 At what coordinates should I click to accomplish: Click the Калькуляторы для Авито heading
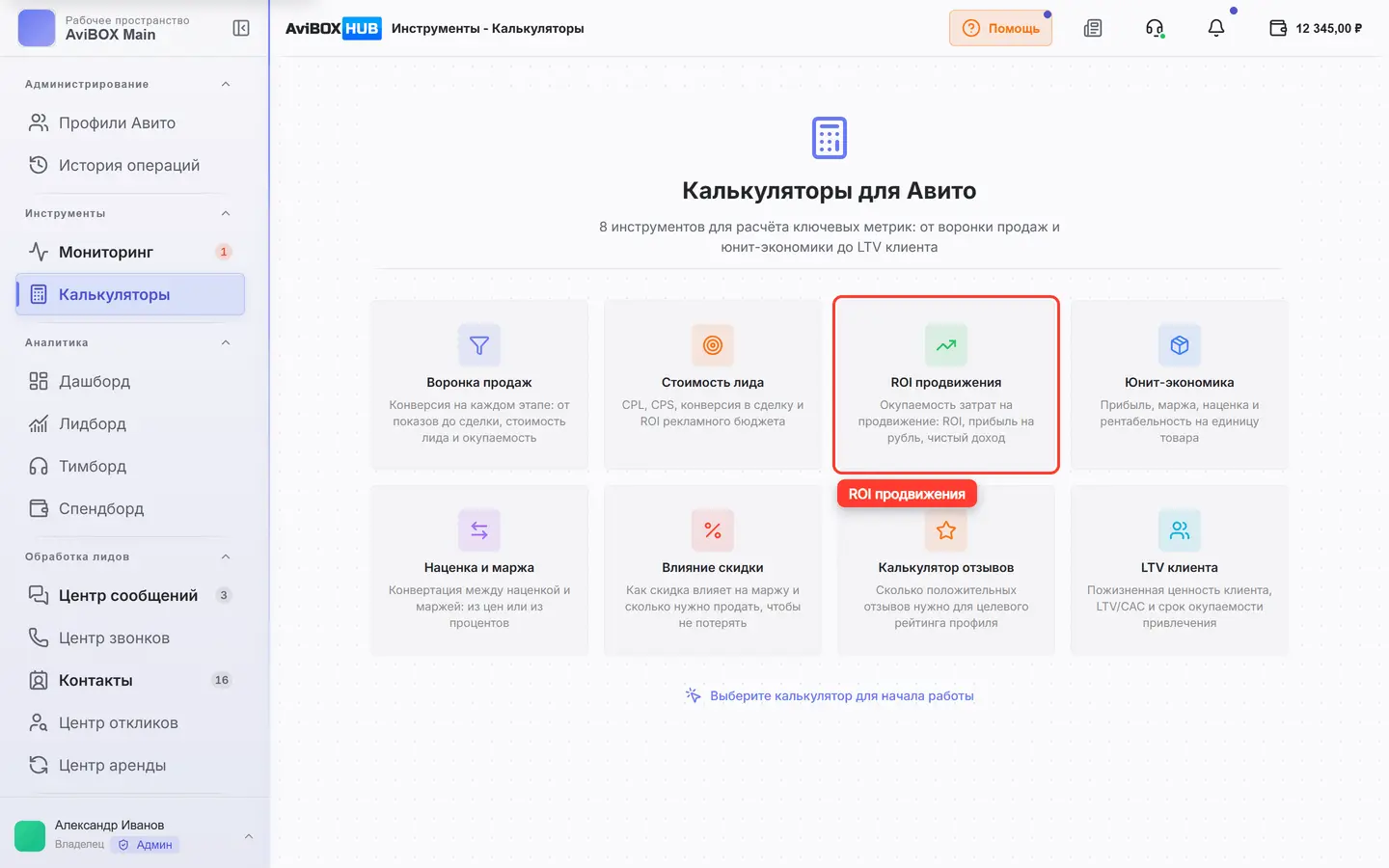click(x=830, y=191)
